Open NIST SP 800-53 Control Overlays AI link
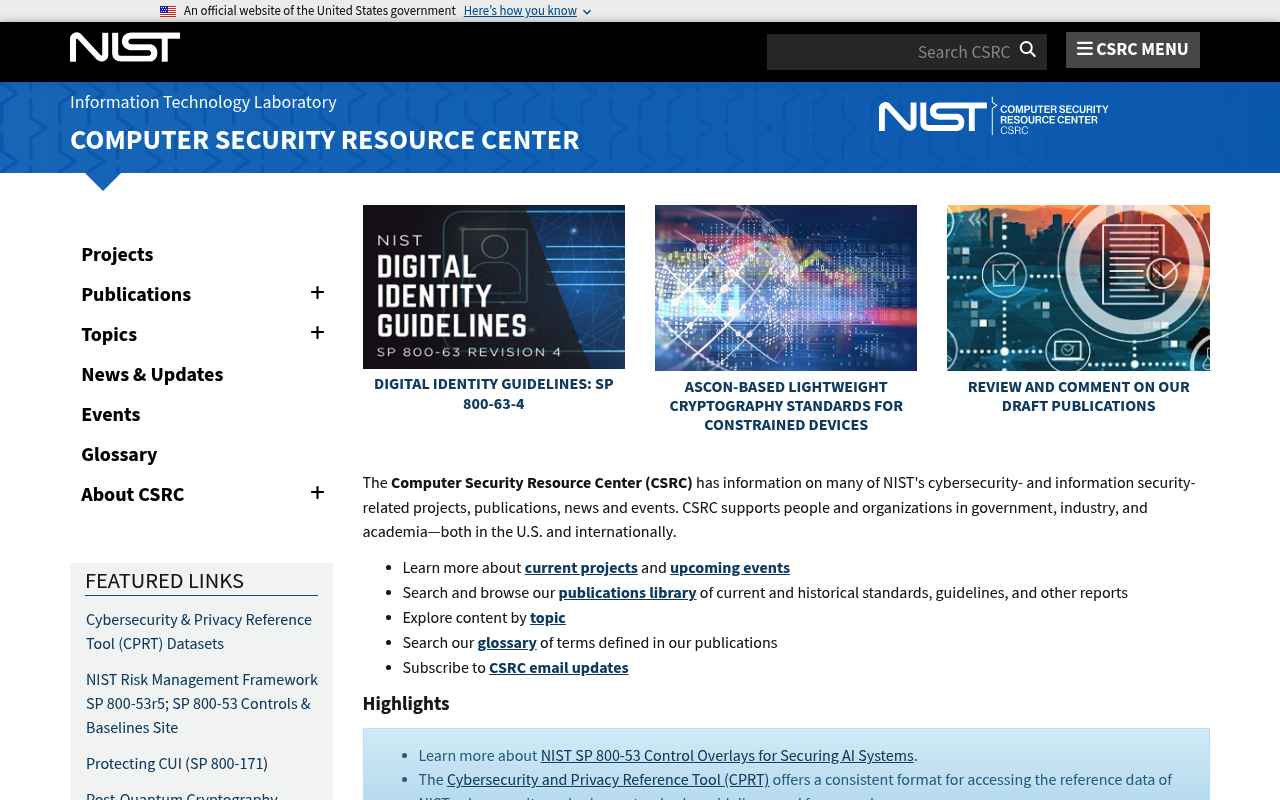 (727, 756)
